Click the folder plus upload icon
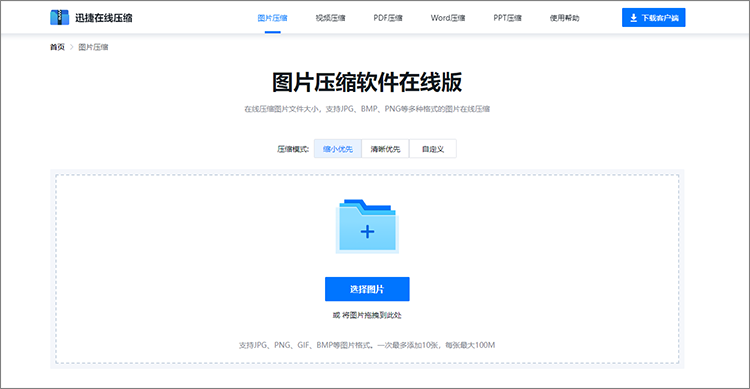This screenshot has width=750, height=389. tap(367, 226)
